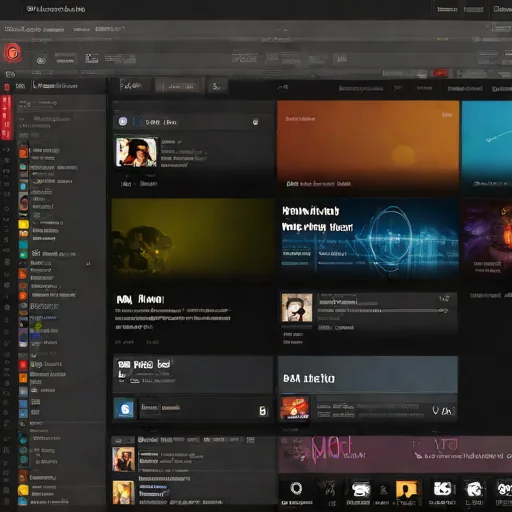
Task: Toggle the small round control right of the blue icon
Action: (x=255, y=122)
